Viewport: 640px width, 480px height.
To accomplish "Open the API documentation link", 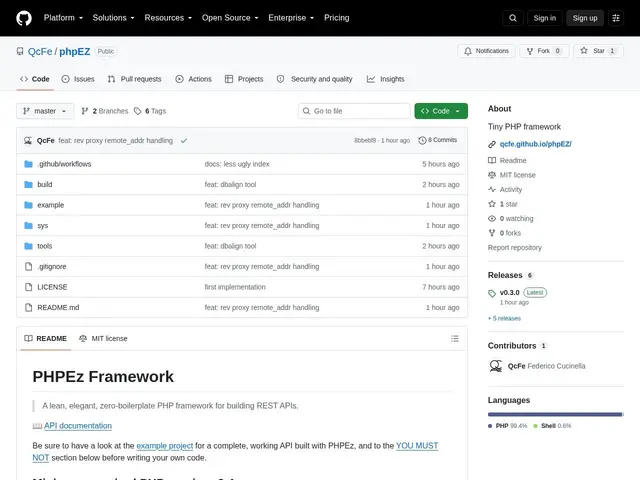I will 78,426.
